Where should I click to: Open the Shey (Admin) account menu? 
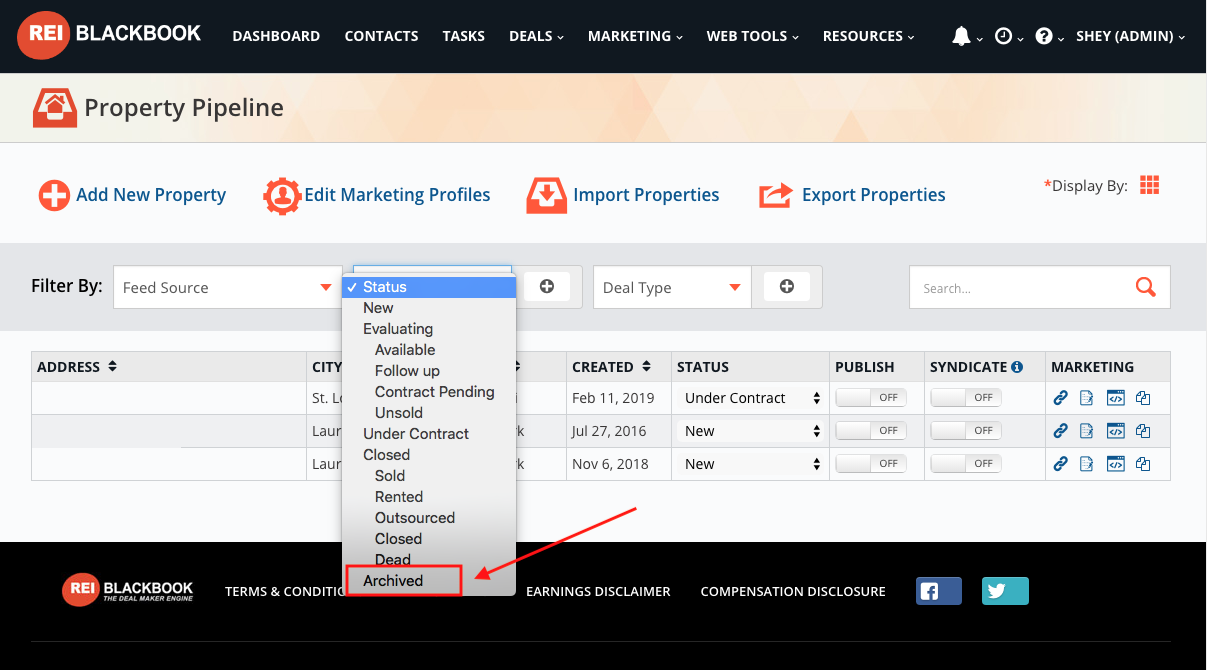pyautogui.click(x=1130, y=36)
